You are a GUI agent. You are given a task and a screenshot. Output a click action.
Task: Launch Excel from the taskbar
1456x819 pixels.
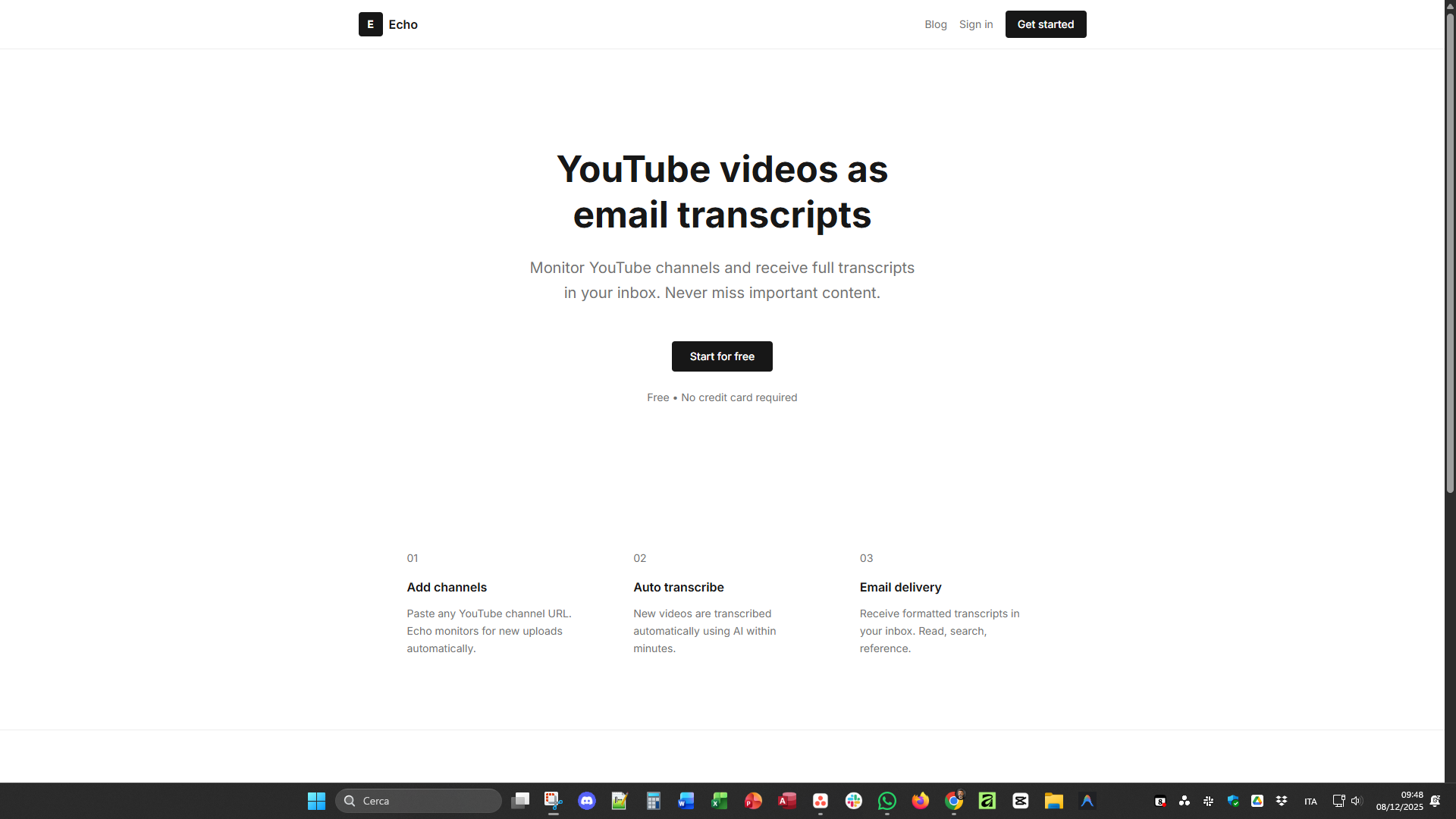click(x=719, y=801)
